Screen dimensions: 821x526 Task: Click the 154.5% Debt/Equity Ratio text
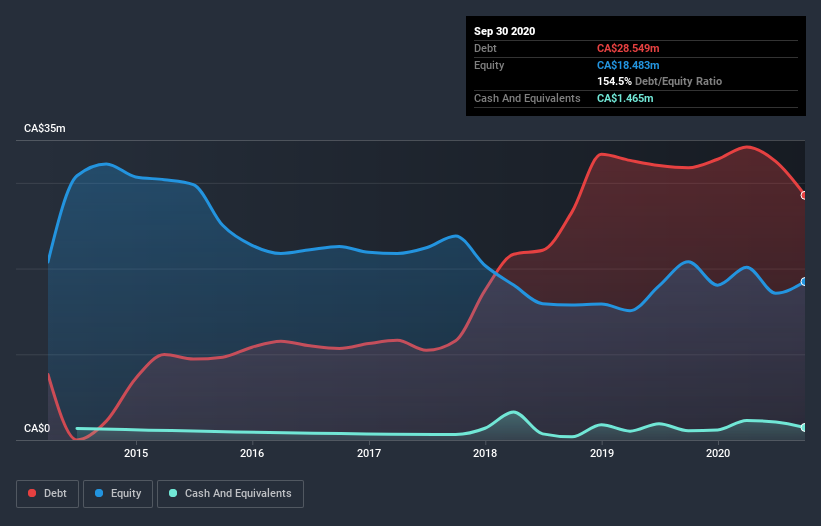coord(659,81)
